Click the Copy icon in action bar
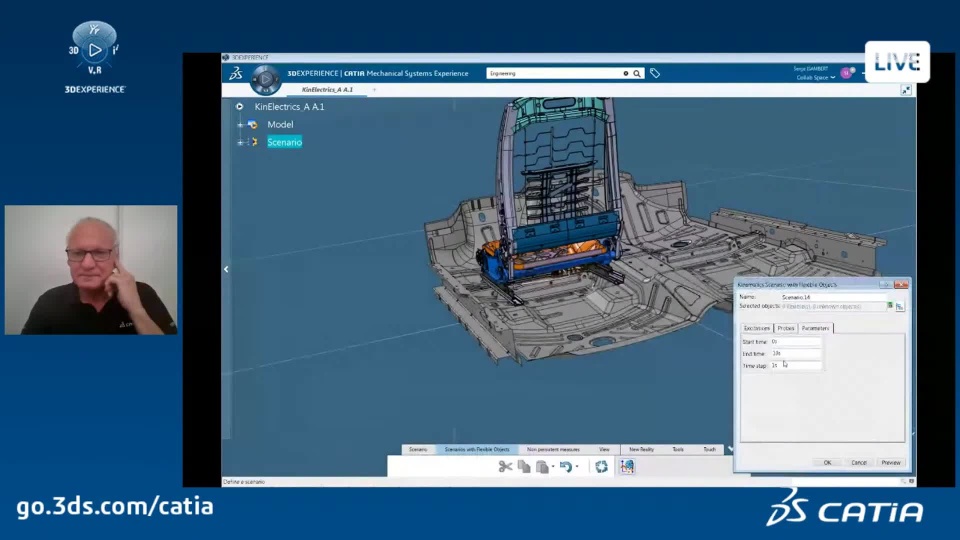 click(x=524, y=467)
